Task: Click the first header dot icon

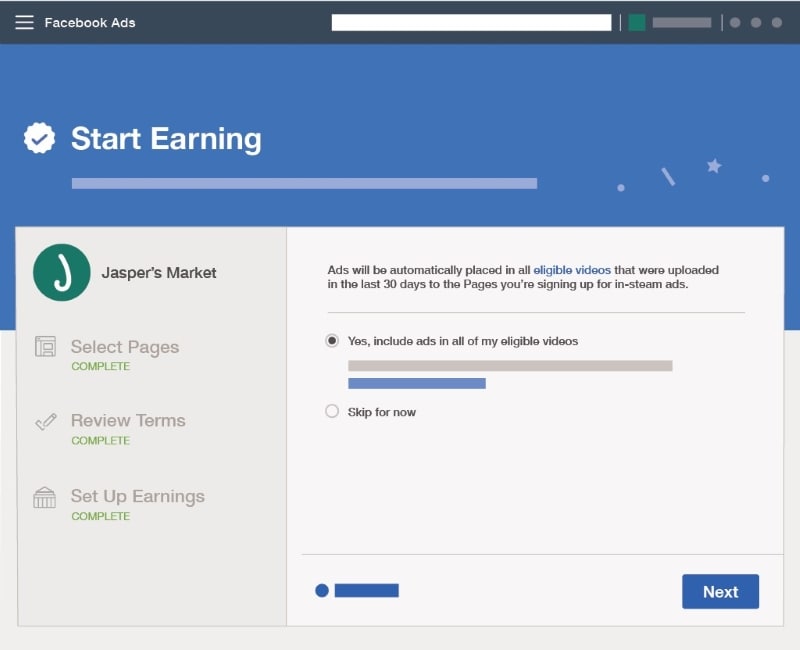Action: pos(735,22)
